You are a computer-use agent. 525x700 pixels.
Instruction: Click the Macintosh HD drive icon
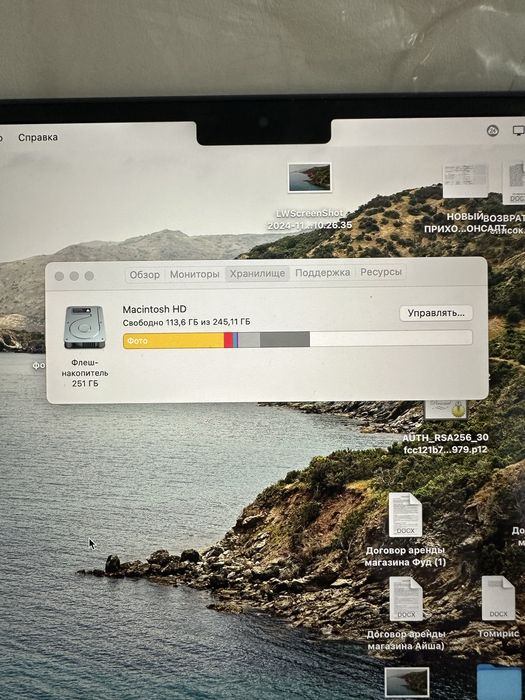[84, 327]
